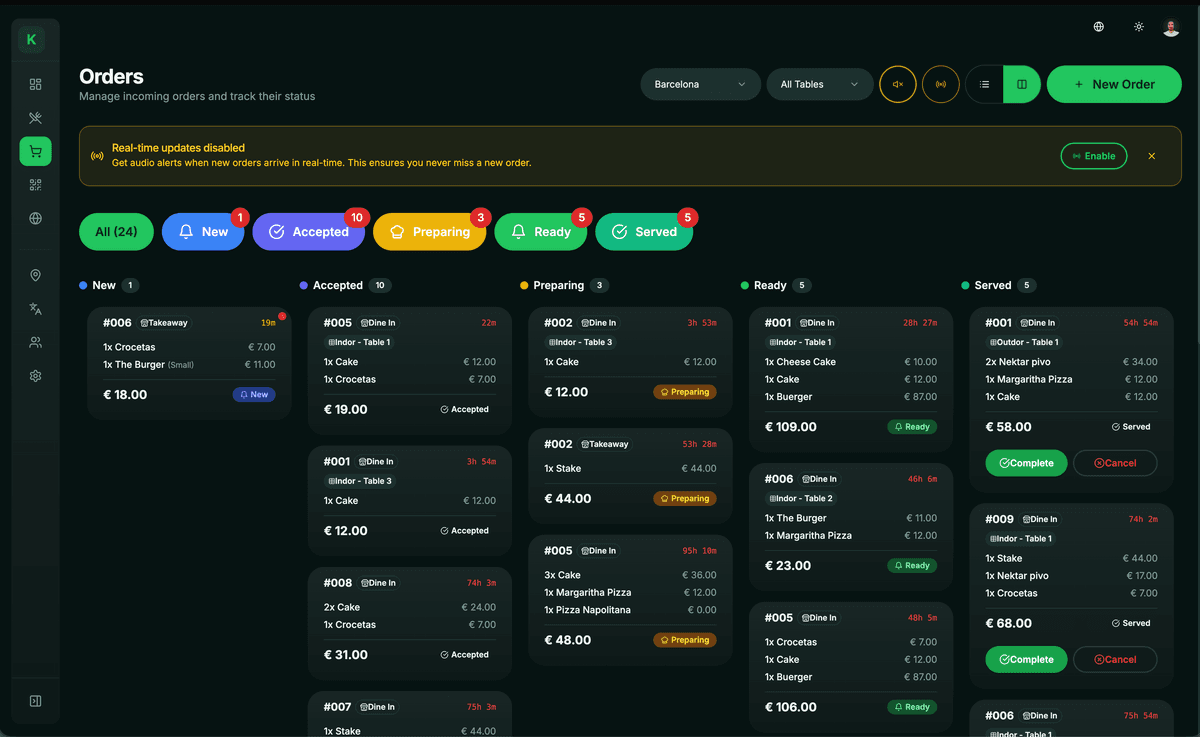Open the location pin section in sidebar
The height and width of the screenshot is (737, 1200).
pos(35,274)
